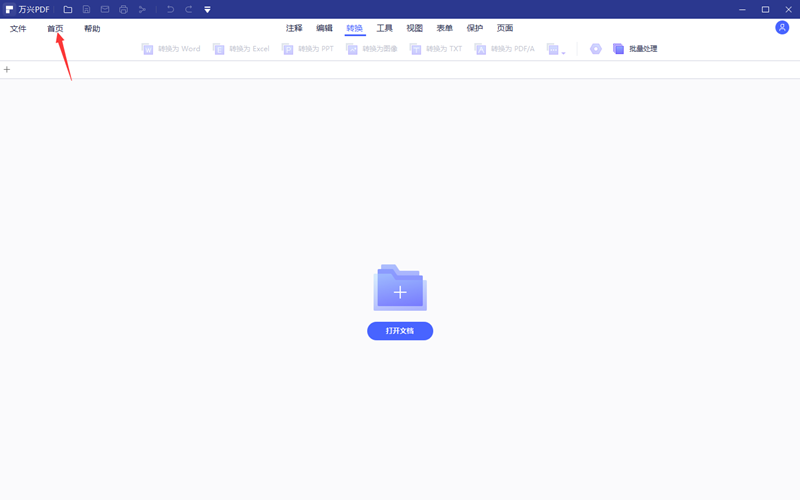Open the 帮助 menu
Image resolution: width=800 pixels, height=500 pixels.
92,29
